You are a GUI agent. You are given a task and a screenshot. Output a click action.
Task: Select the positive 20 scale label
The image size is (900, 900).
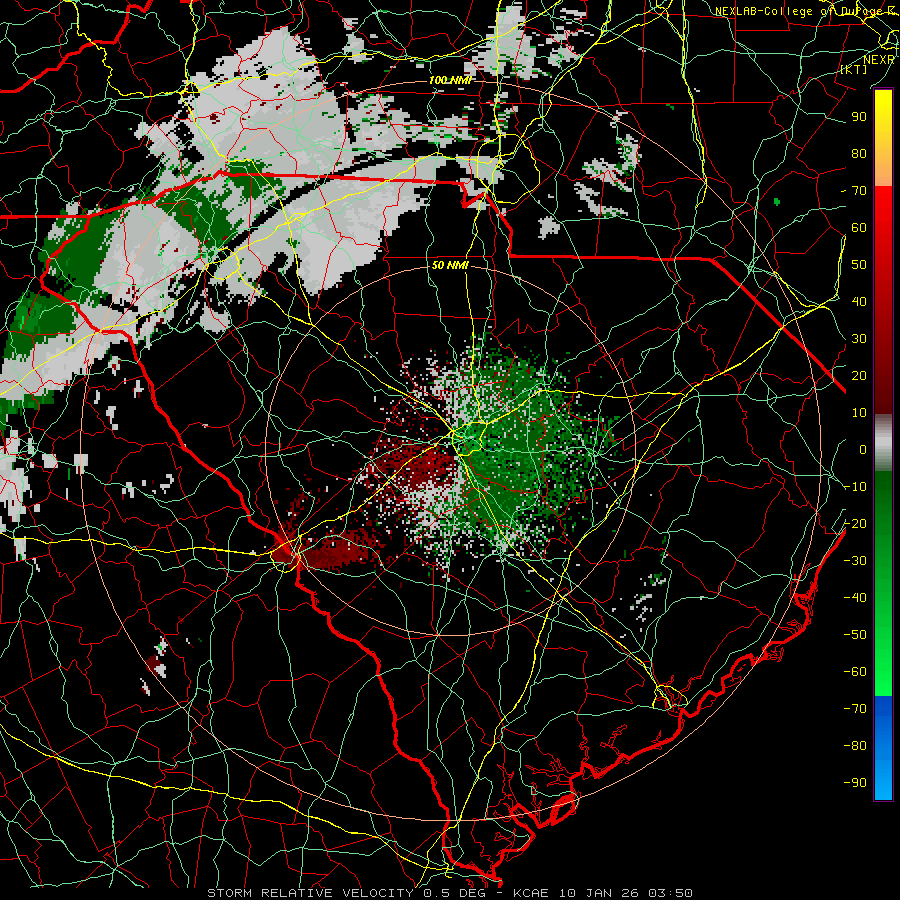coord(859,375)
